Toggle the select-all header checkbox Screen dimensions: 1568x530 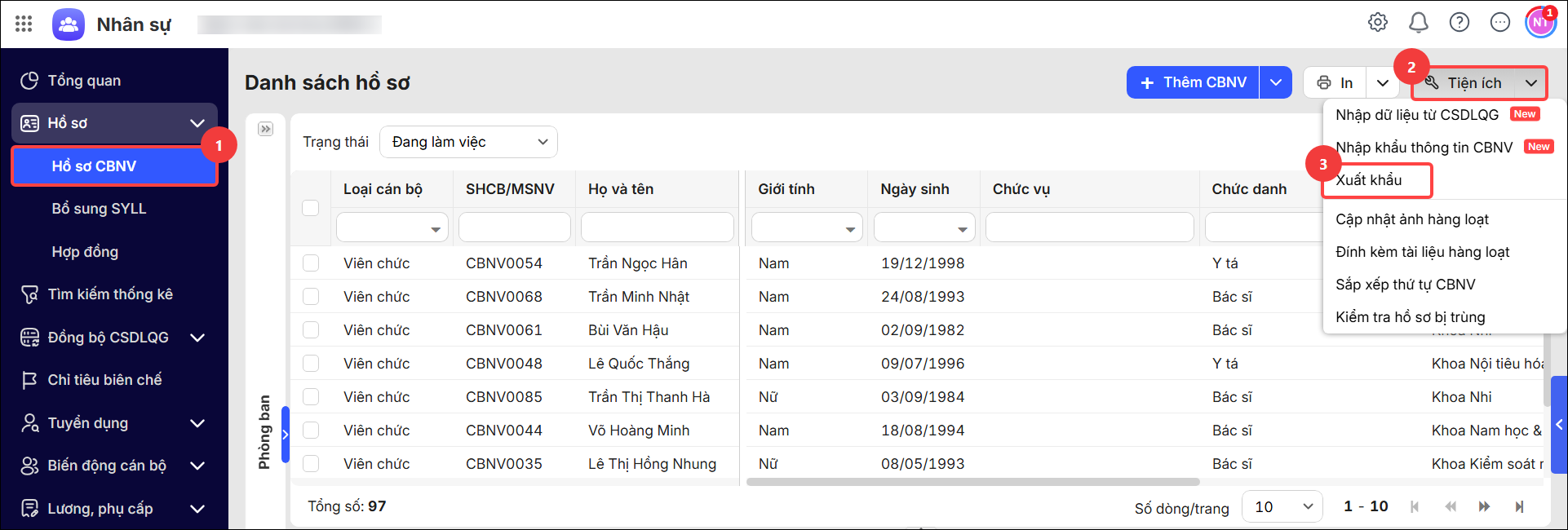tap(311, 208)
